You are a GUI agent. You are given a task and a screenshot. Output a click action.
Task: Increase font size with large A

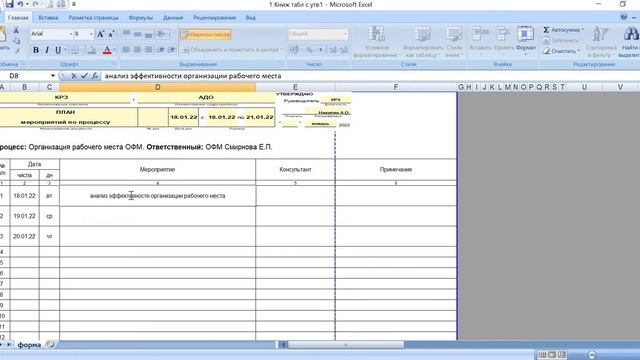pyautogui.click(x=100, y=34)
